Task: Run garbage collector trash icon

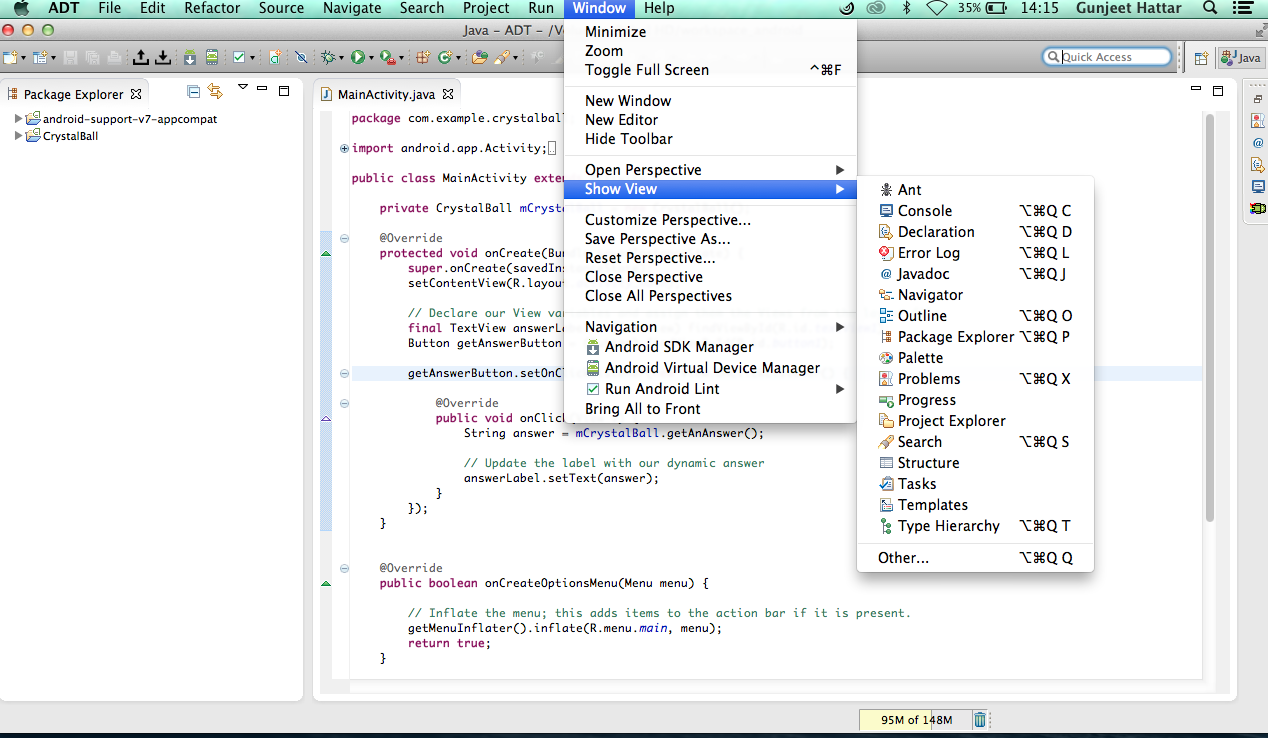Action: tap(980, 720)
